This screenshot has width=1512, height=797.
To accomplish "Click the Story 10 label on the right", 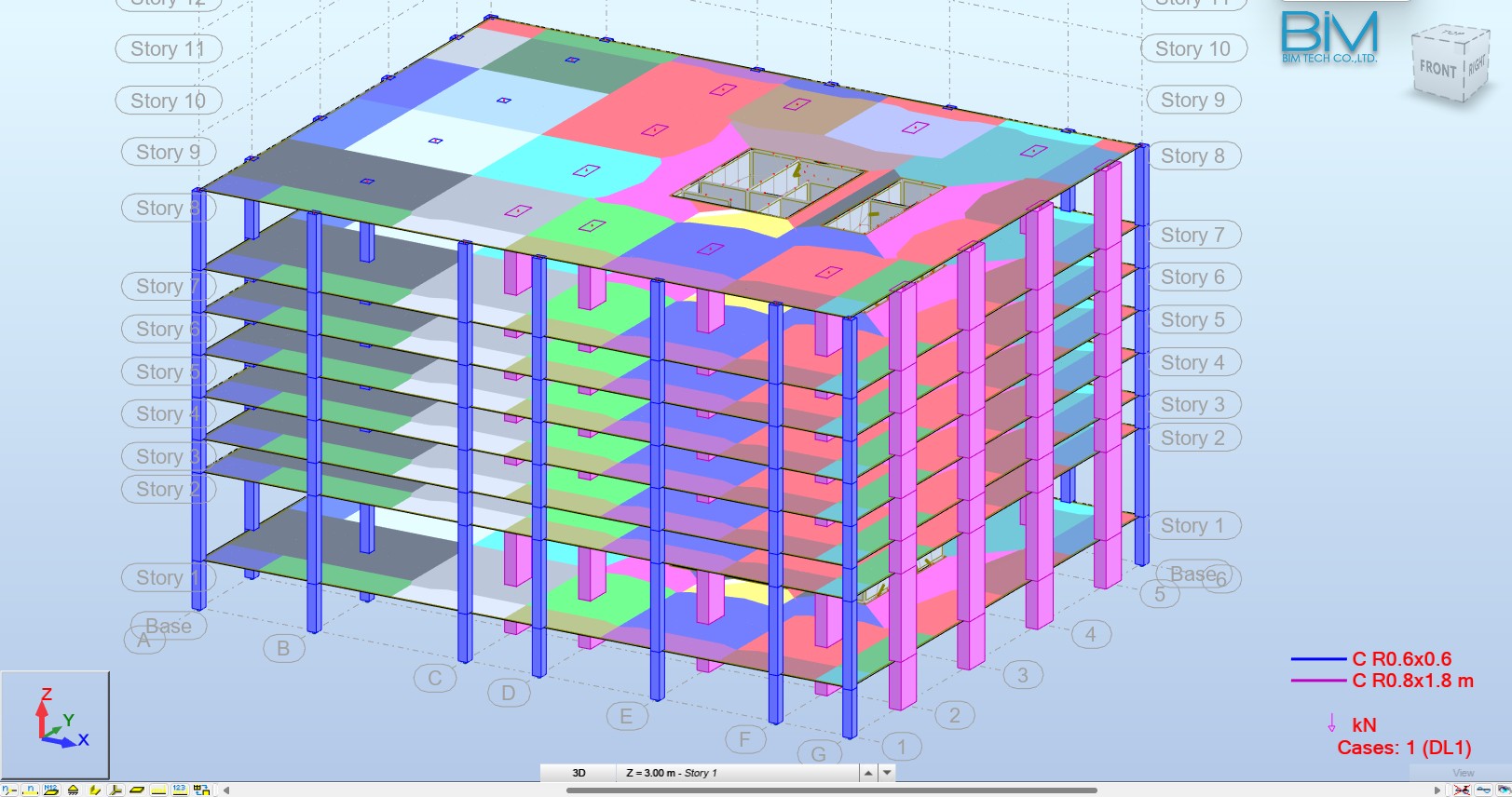I will point(1193,48).
